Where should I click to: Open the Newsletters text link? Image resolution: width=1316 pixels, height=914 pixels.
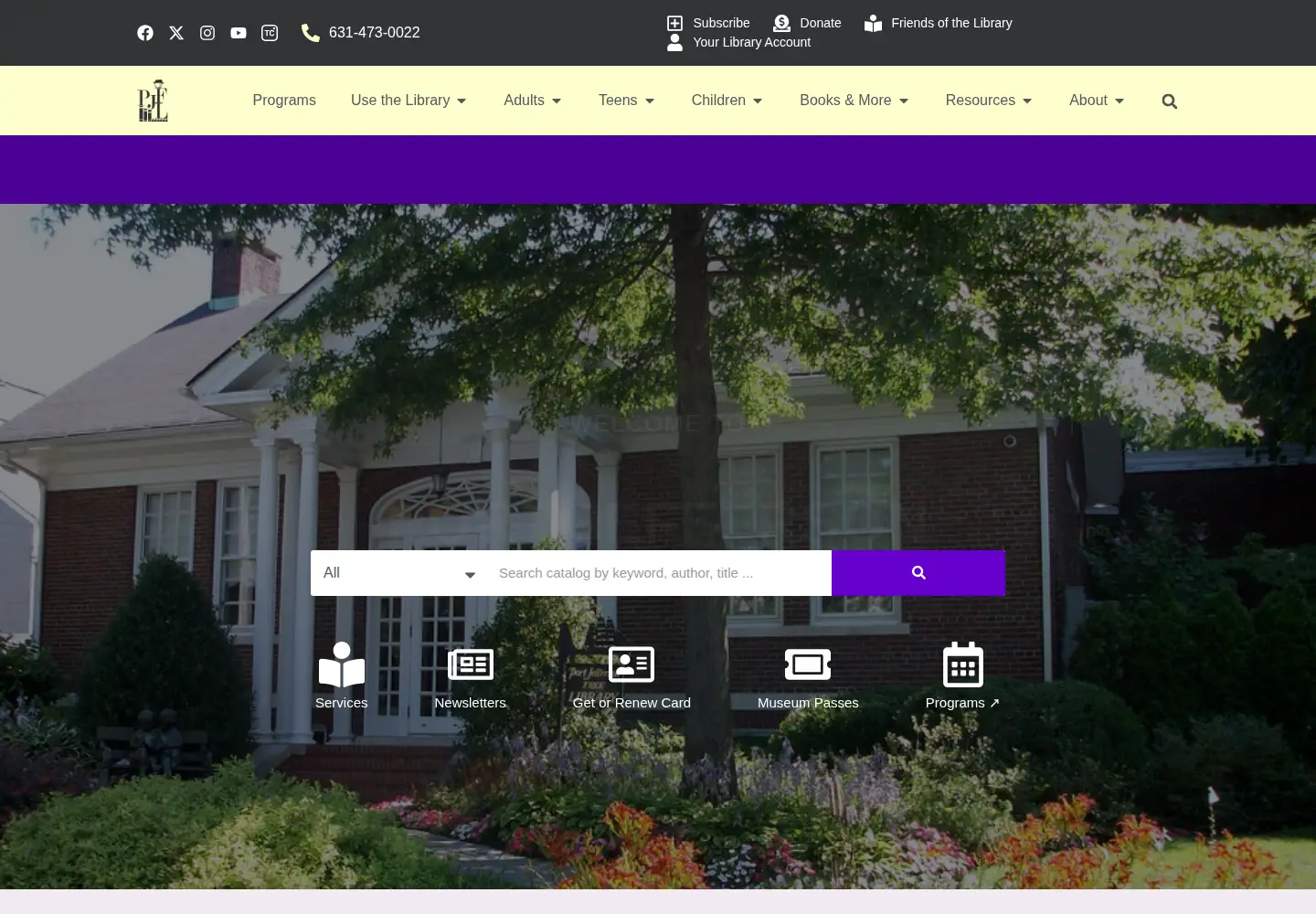[x=471, y=703]
